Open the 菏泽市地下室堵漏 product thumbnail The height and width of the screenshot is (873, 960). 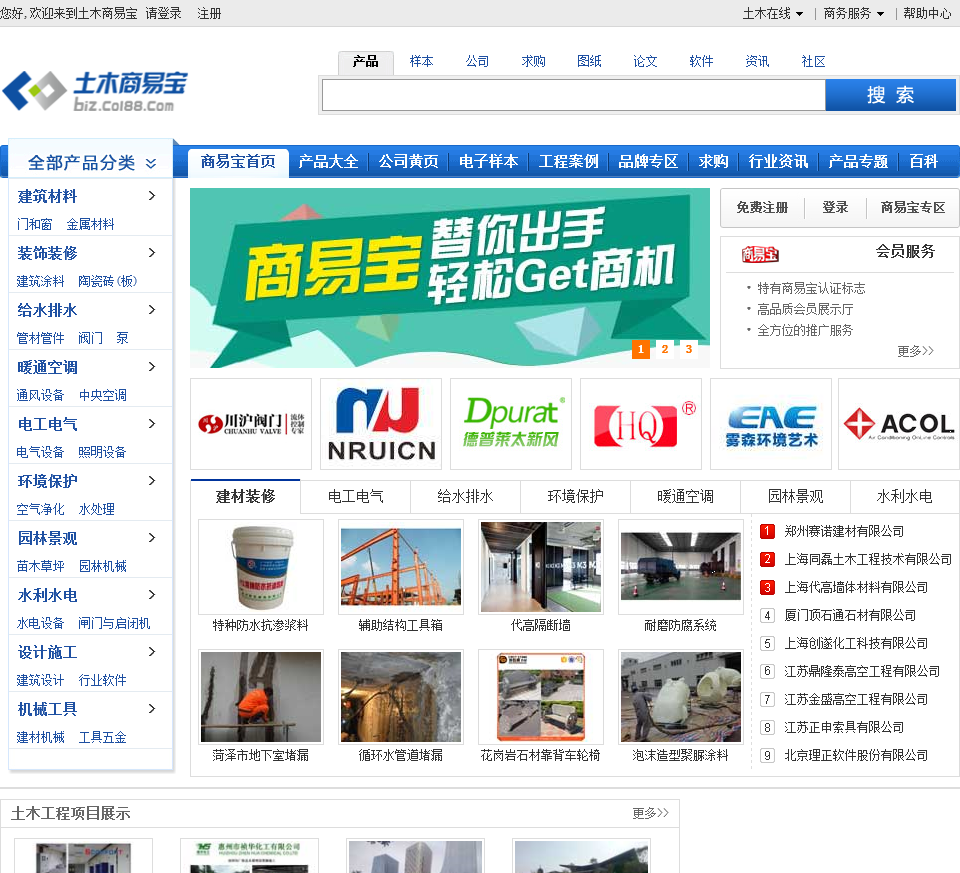click(261, 697)
